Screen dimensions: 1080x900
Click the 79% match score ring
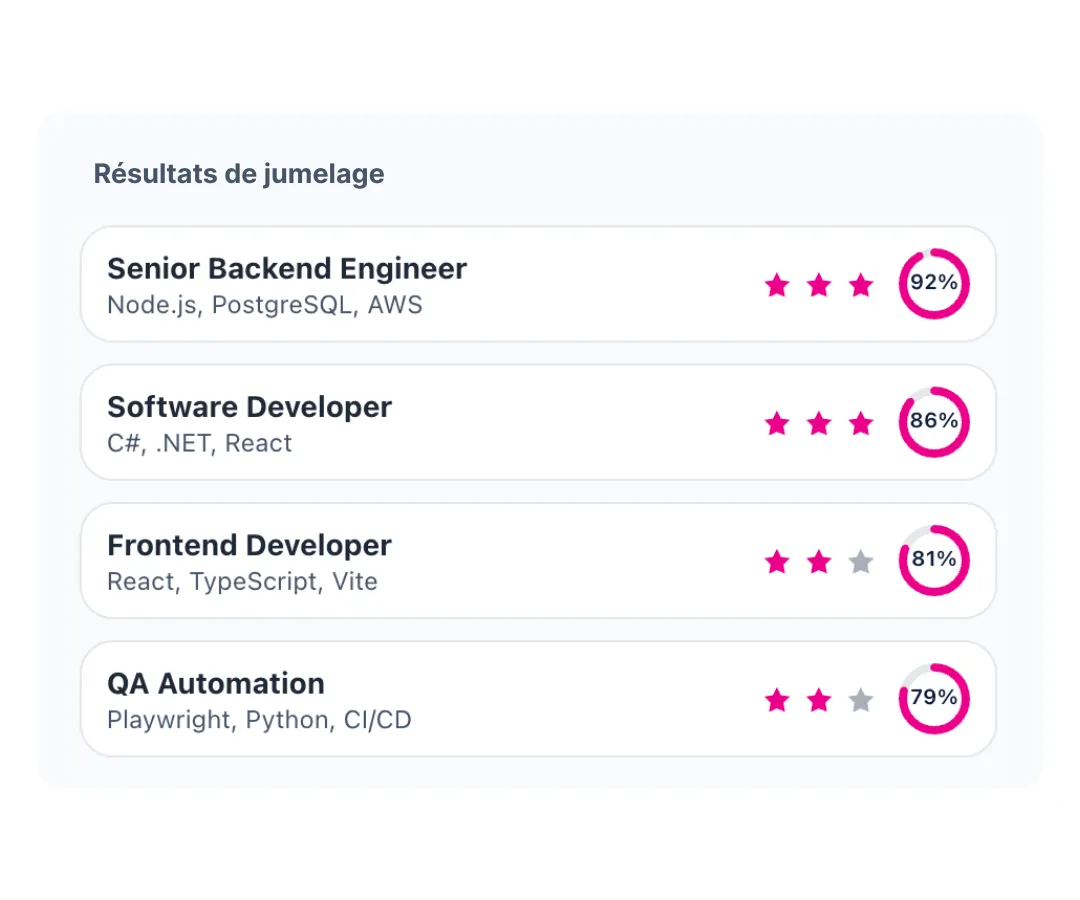pos(934,699)
